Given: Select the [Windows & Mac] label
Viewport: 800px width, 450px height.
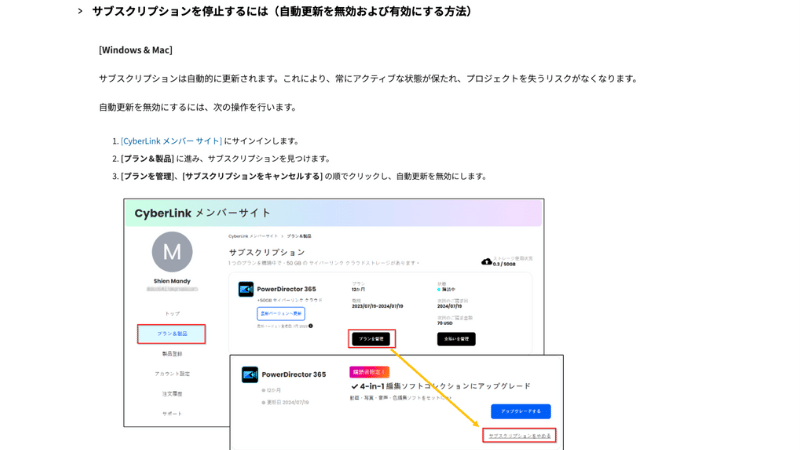Looking at the screenshot, I should pos(136,50).
